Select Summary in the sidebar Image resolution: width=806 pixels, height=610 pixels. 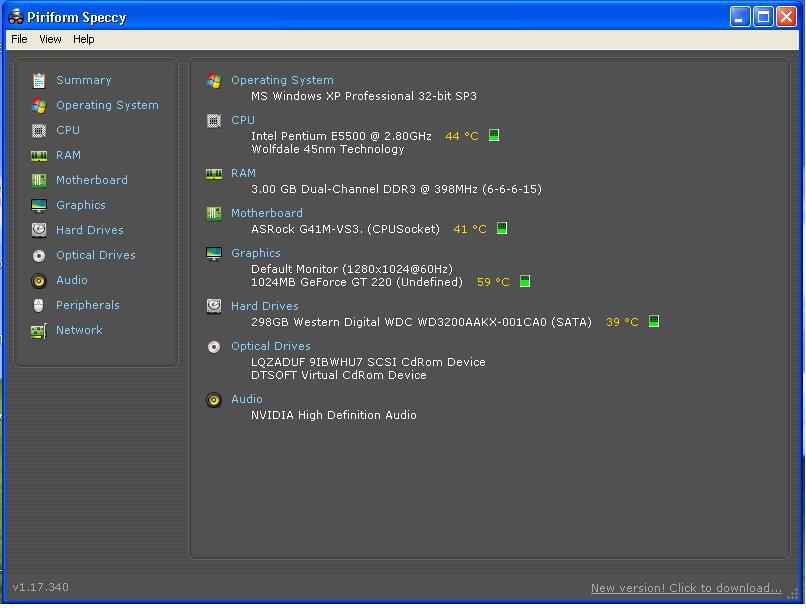tap(84, 80)
